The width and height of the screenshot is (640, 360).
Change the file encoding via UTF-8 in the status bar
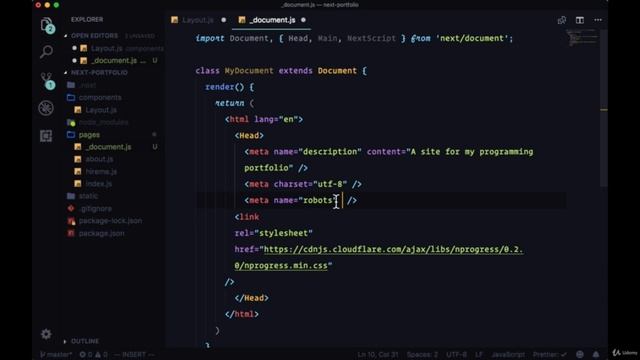pyautogui.click(x=456, y=354)
